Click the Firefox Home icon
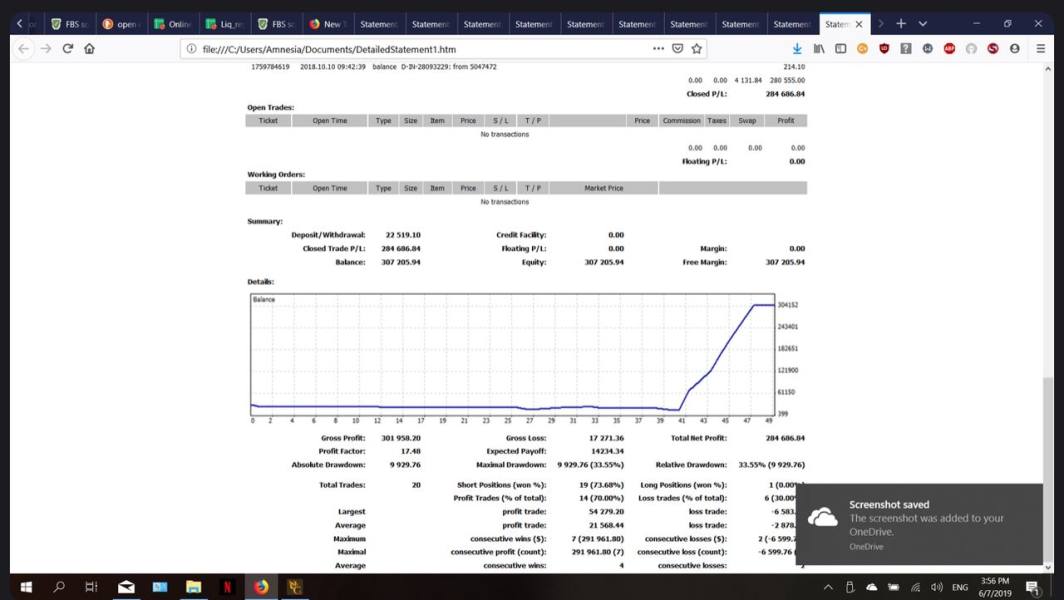1064x600 pixels. (90, 48)
